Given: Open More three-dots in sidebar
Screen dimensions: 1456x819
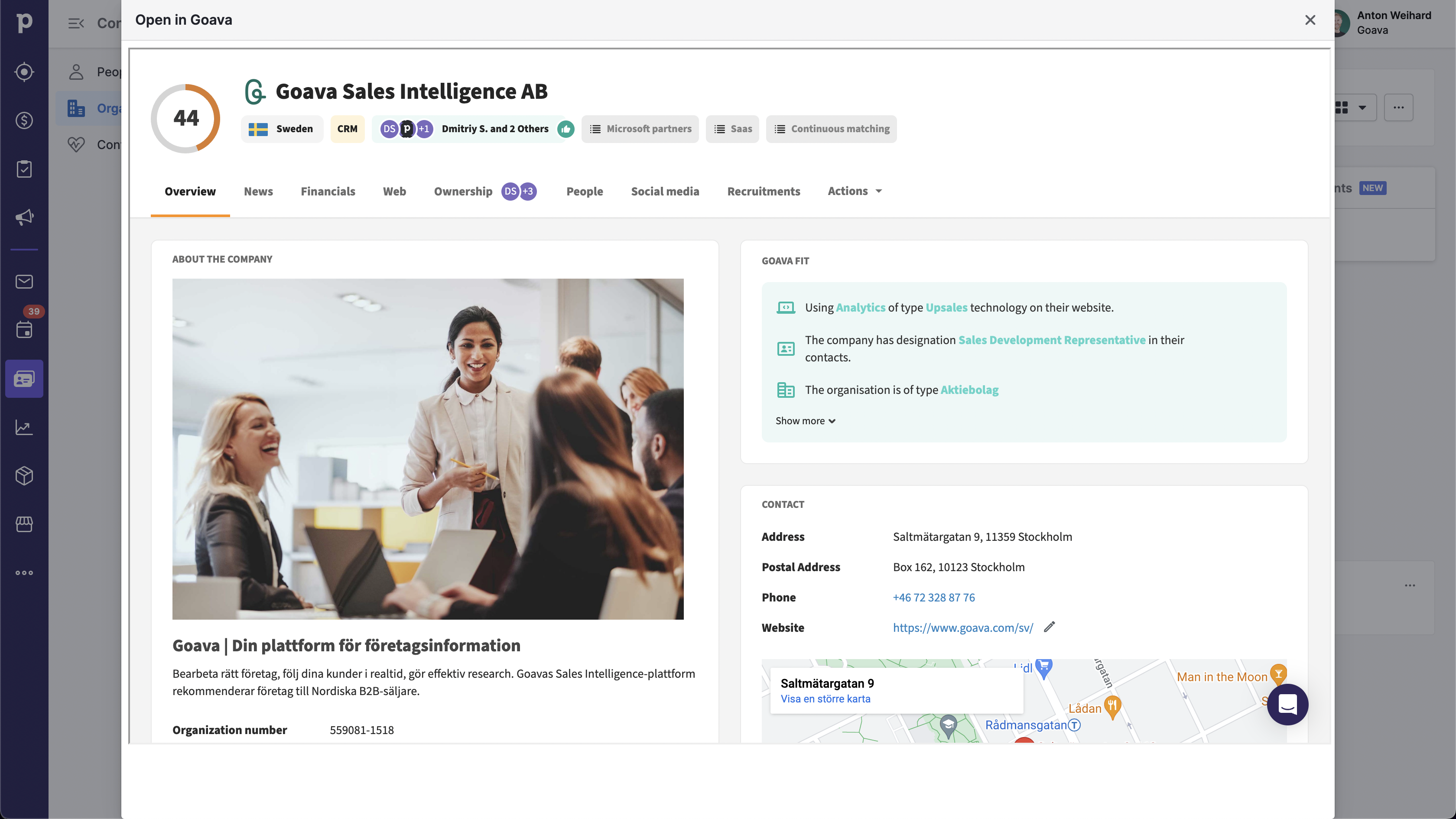Looking at the screenshot, I should pos(24,572).
